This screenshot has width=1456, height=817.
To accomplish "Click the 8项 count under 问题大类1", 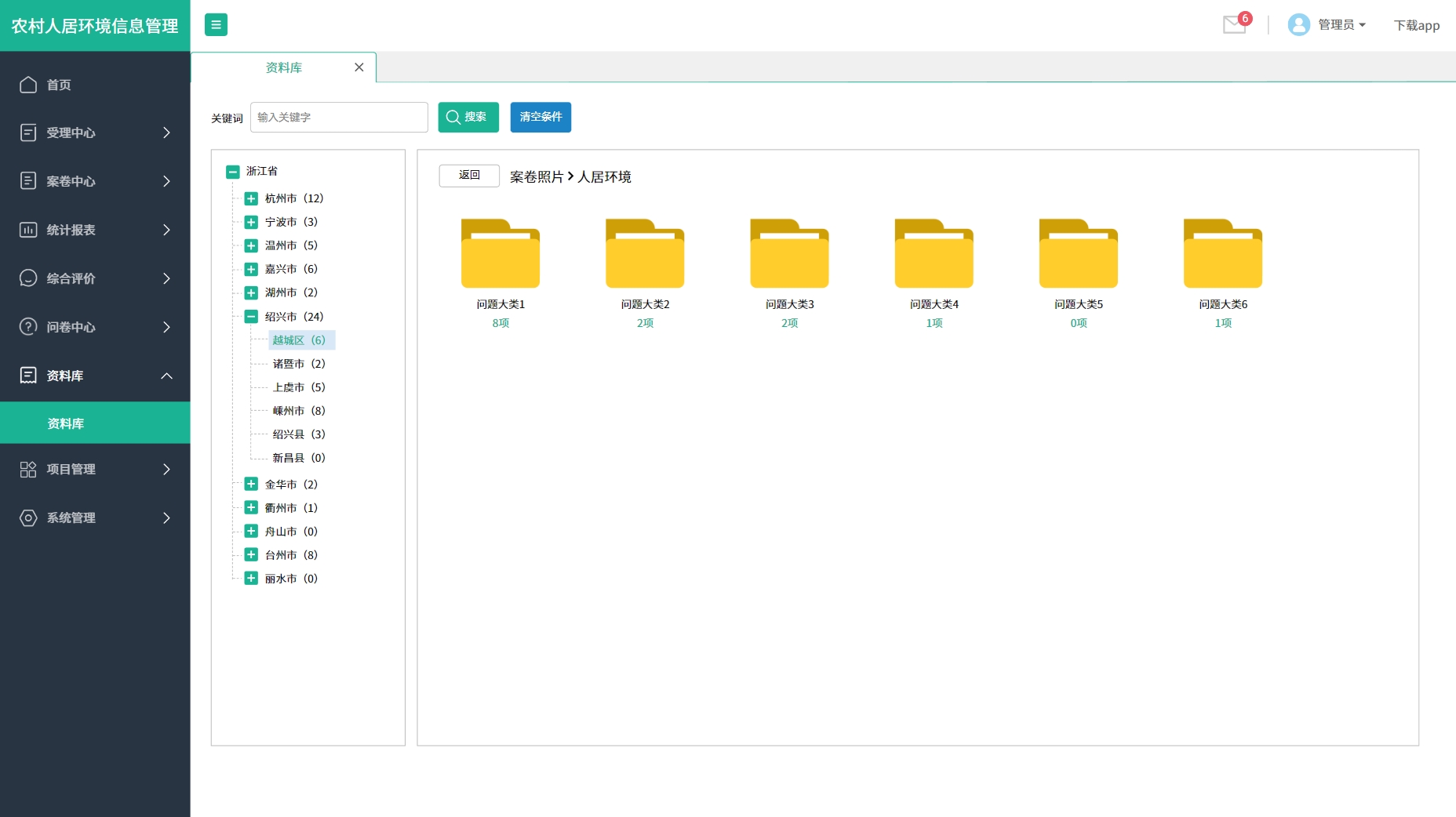I will click(x=500, y=323).
